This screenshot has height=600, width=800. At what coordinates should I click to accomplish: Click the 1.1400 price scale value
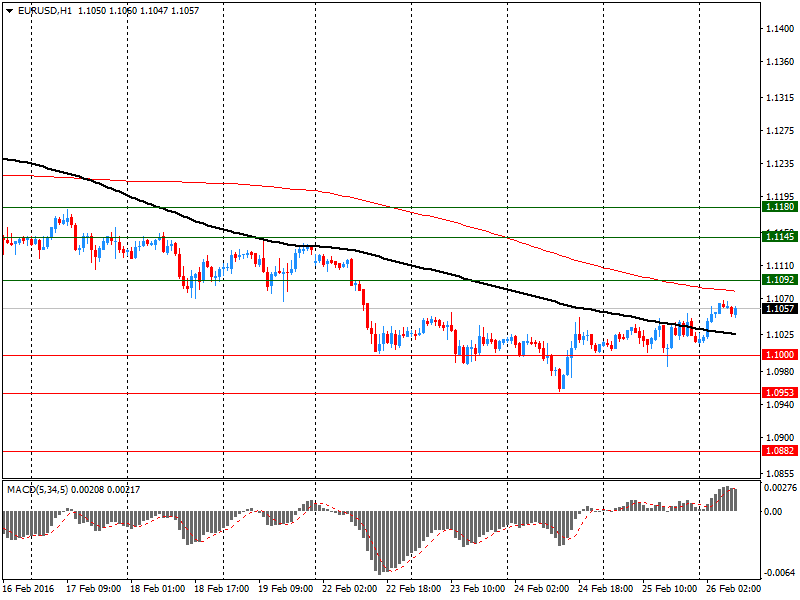point(781,29)
